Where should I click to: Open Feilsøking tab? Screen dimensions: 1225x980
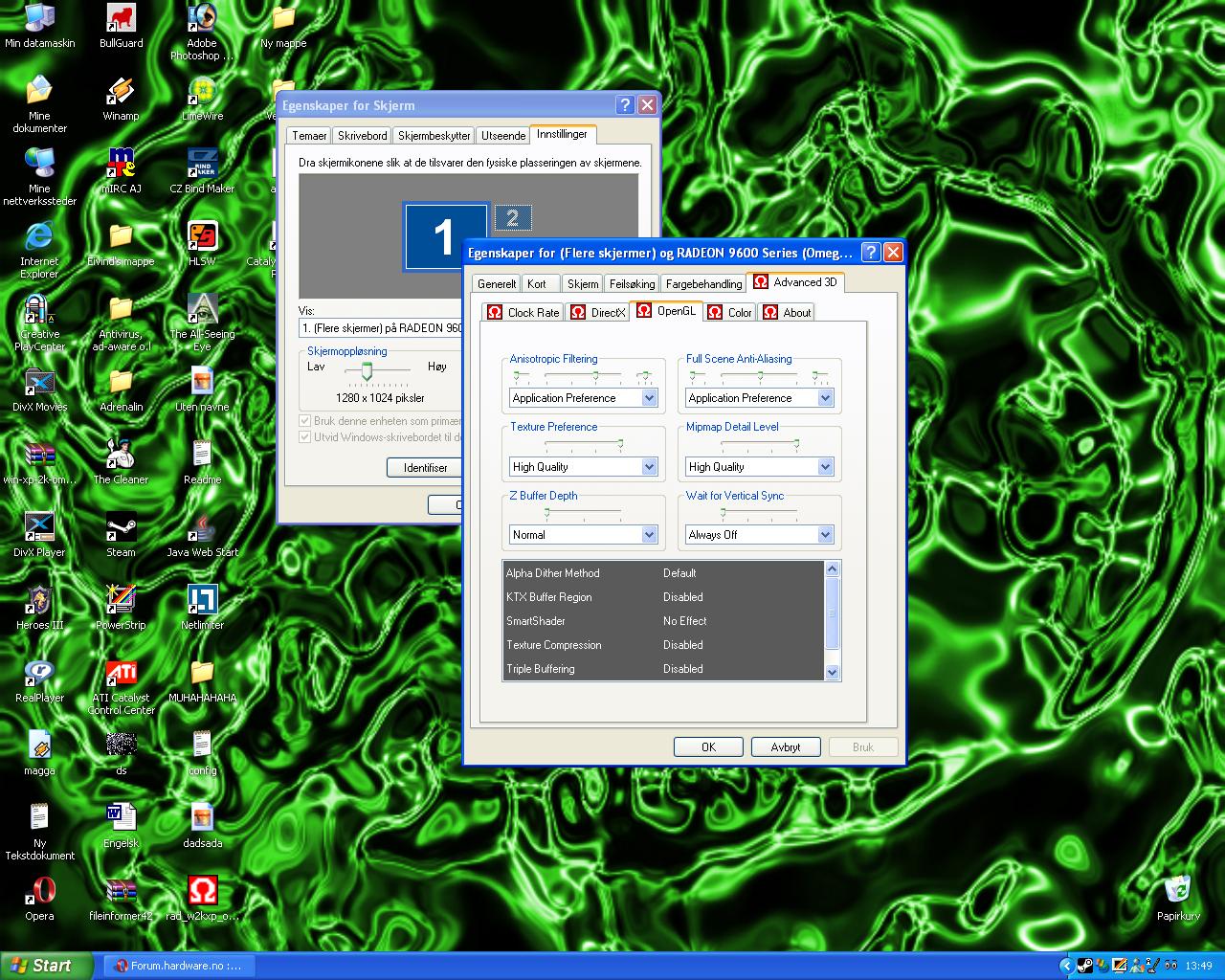point(633,283)
